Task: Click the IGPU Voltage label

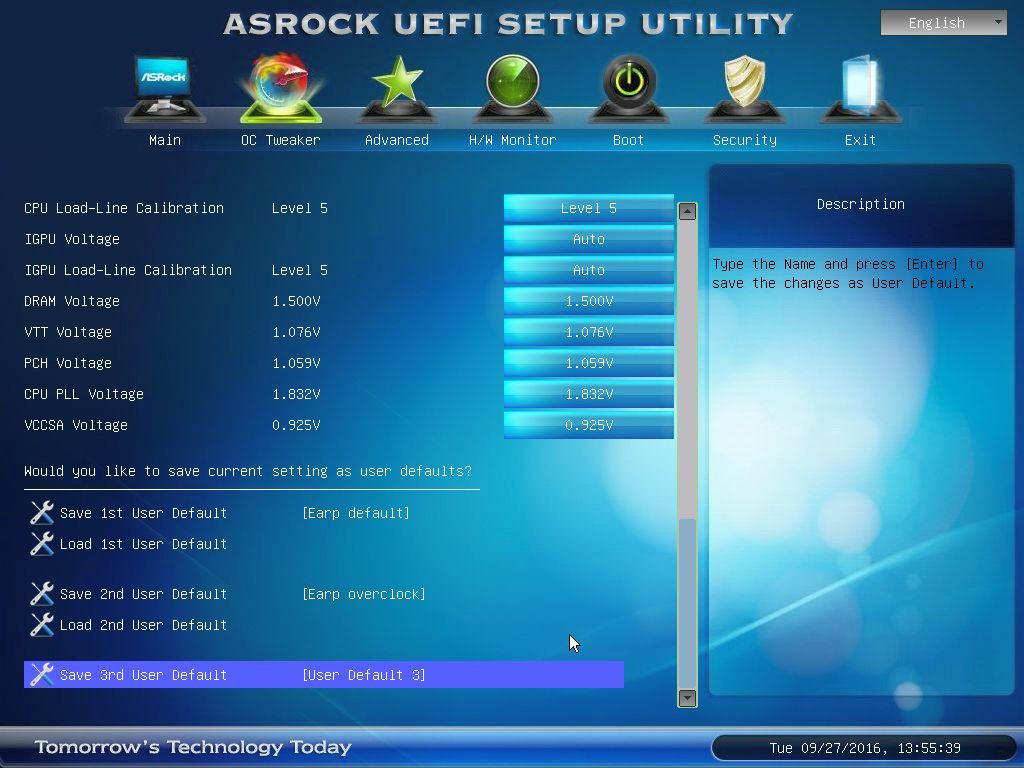Action: point(72,240)
